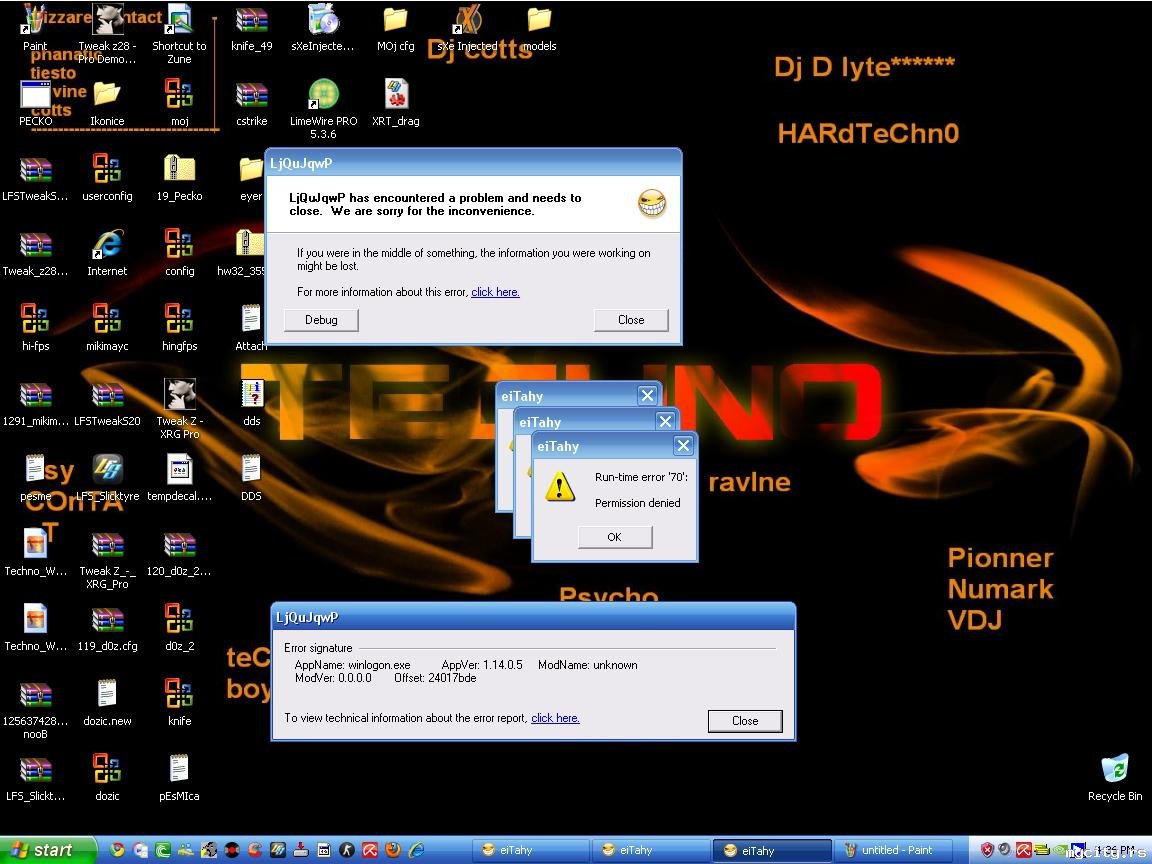The image size is (1152, 864).
Task: Select the 119_d0z.cfg archive icon
Action: coord(107,629)
